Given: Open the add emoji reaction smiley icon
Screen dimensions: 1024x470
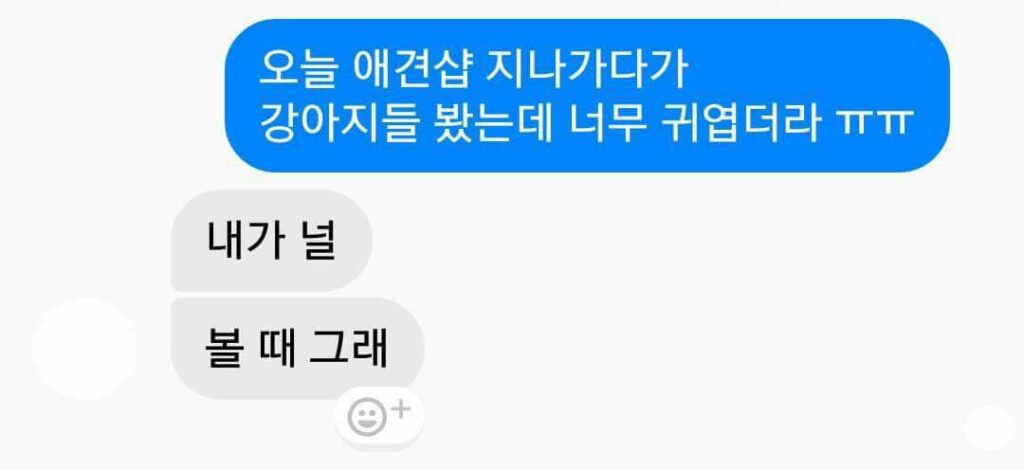Looking at the screenshot, I should (367, 418).
